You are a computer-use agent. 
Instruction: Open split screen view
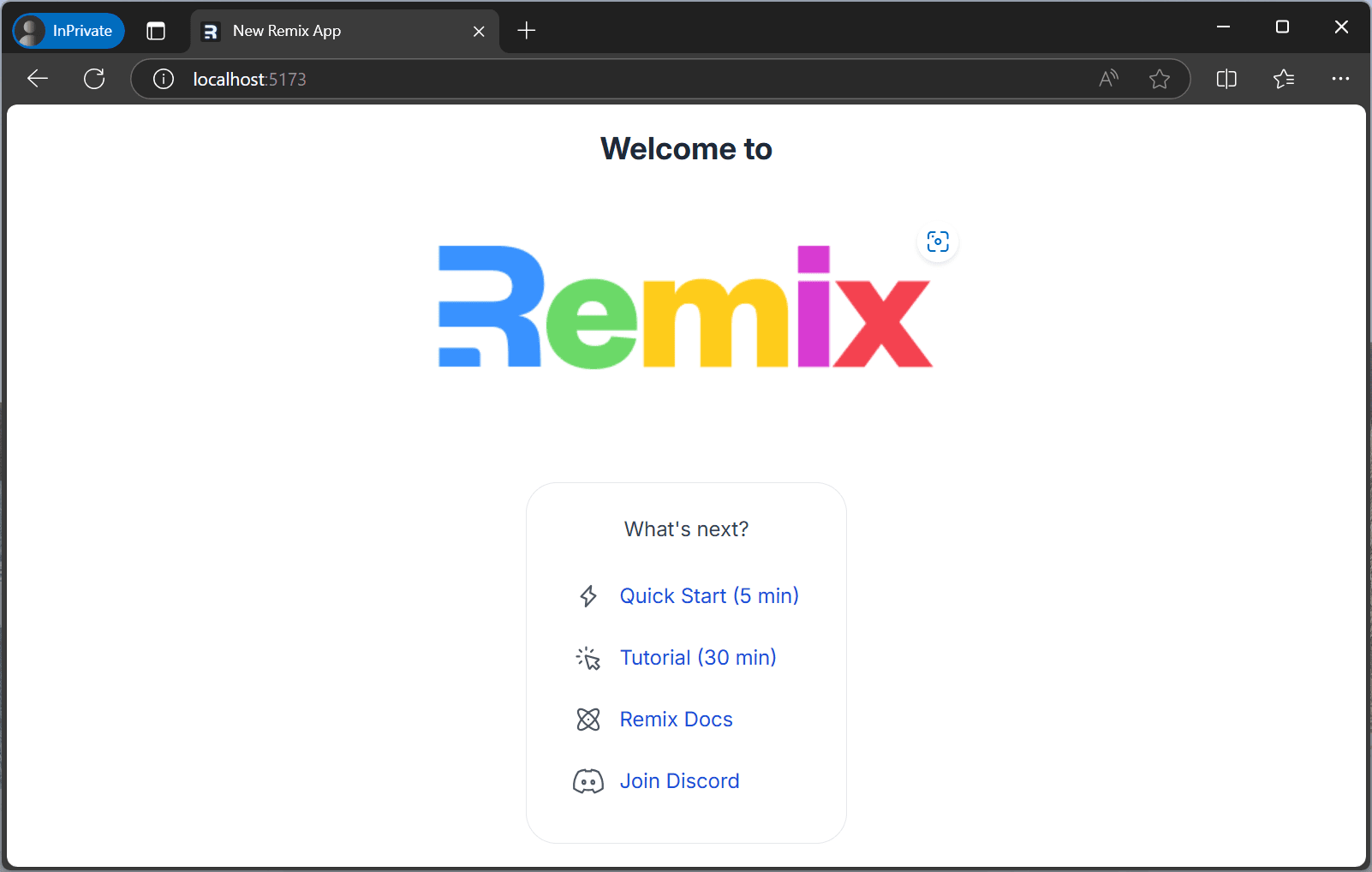pyautogui.click(x=1226, y=79)
